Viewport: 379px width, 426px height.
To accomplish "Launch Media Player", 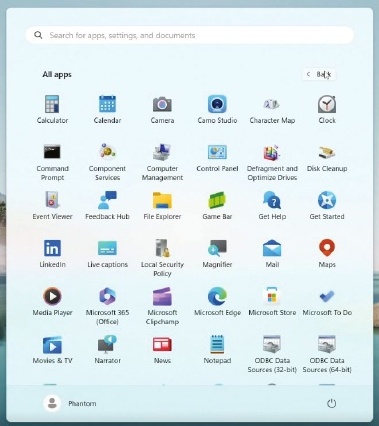I will pyautogui.click(x=52, y=301).
